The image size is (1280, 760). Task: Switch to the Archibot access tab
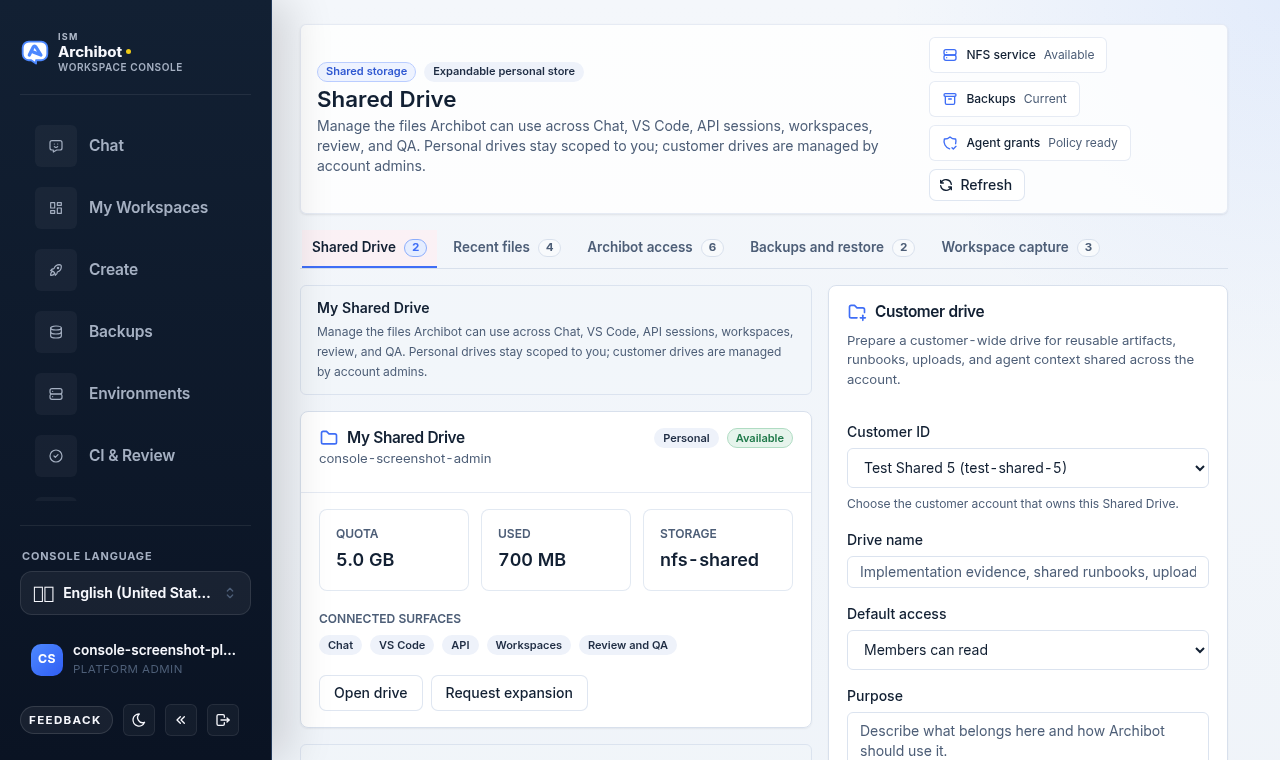tap(655, 247)
